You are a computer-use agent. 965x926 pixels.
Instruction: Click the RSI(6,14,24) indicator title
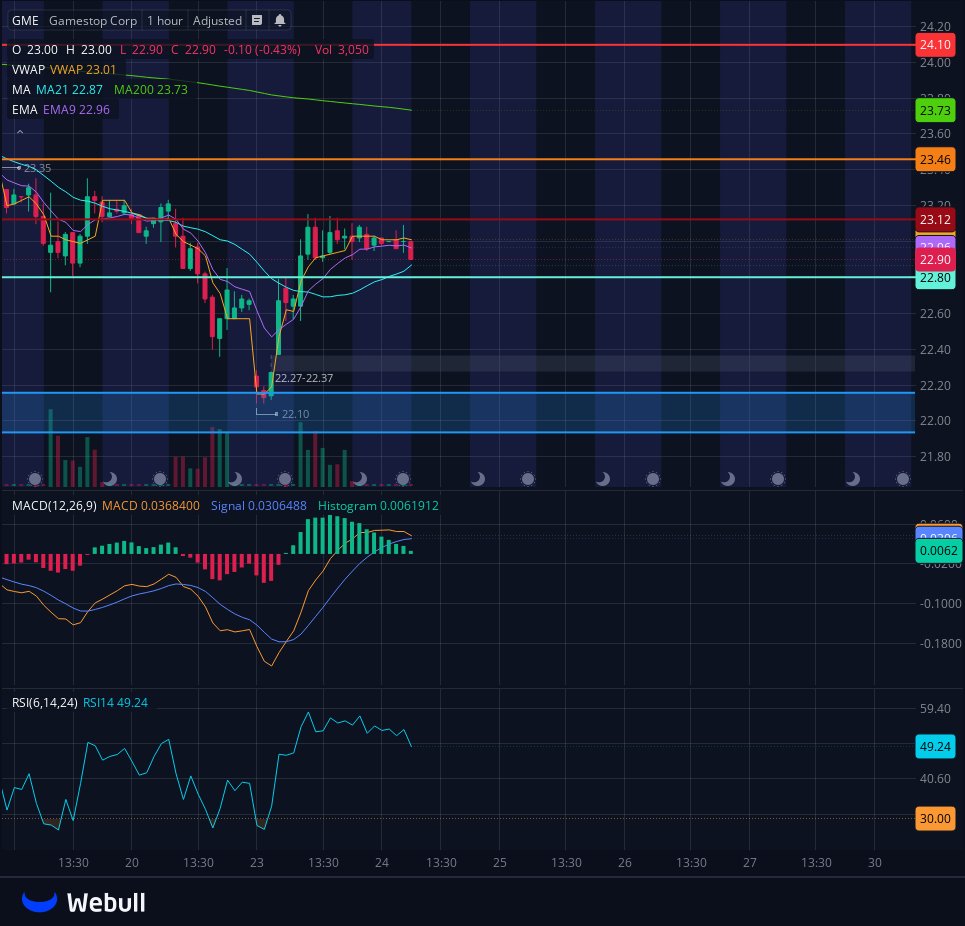coord(45,703)
